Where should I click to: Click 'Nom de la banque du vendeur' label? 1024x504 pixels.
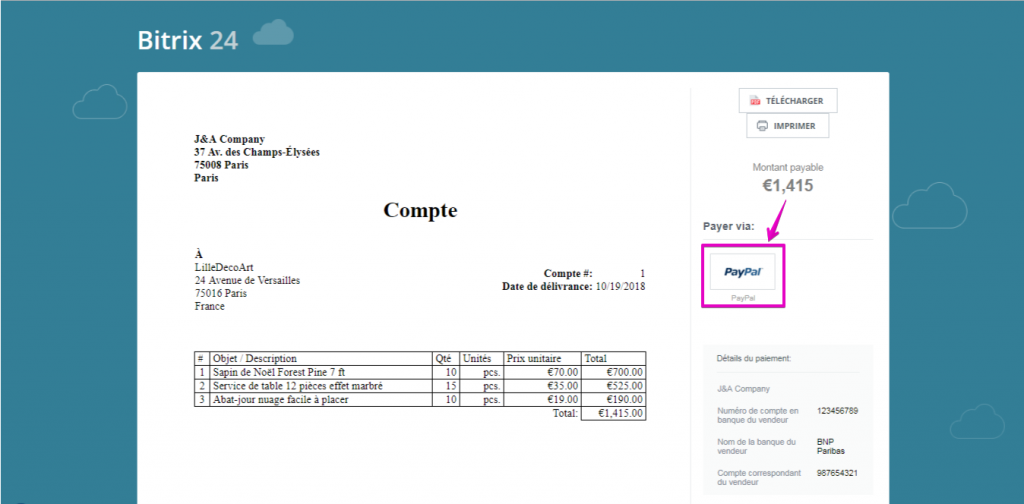pos(756,447)
